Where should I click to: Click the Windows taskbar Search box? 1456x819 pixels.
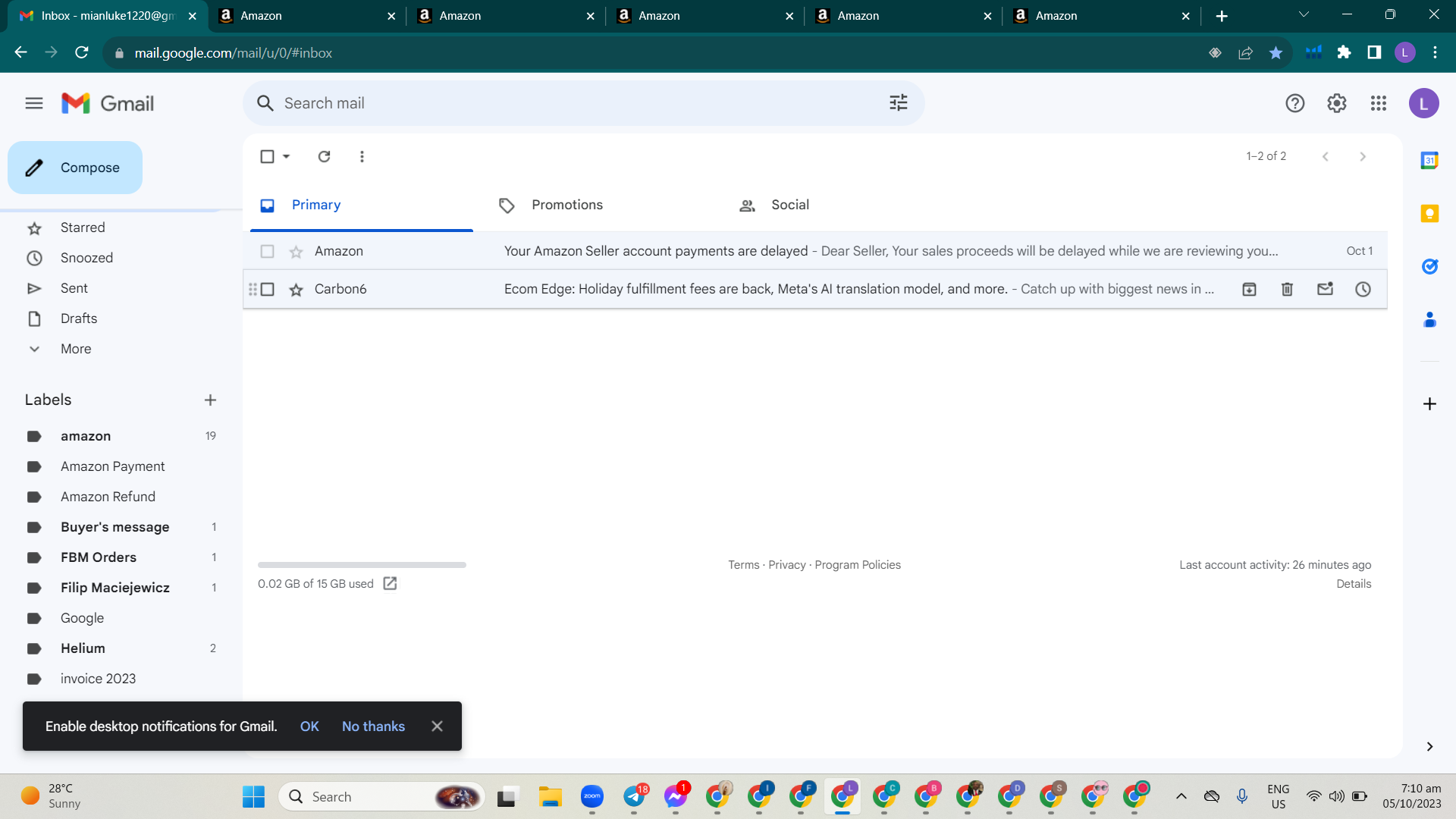click(x=382, y=796)
